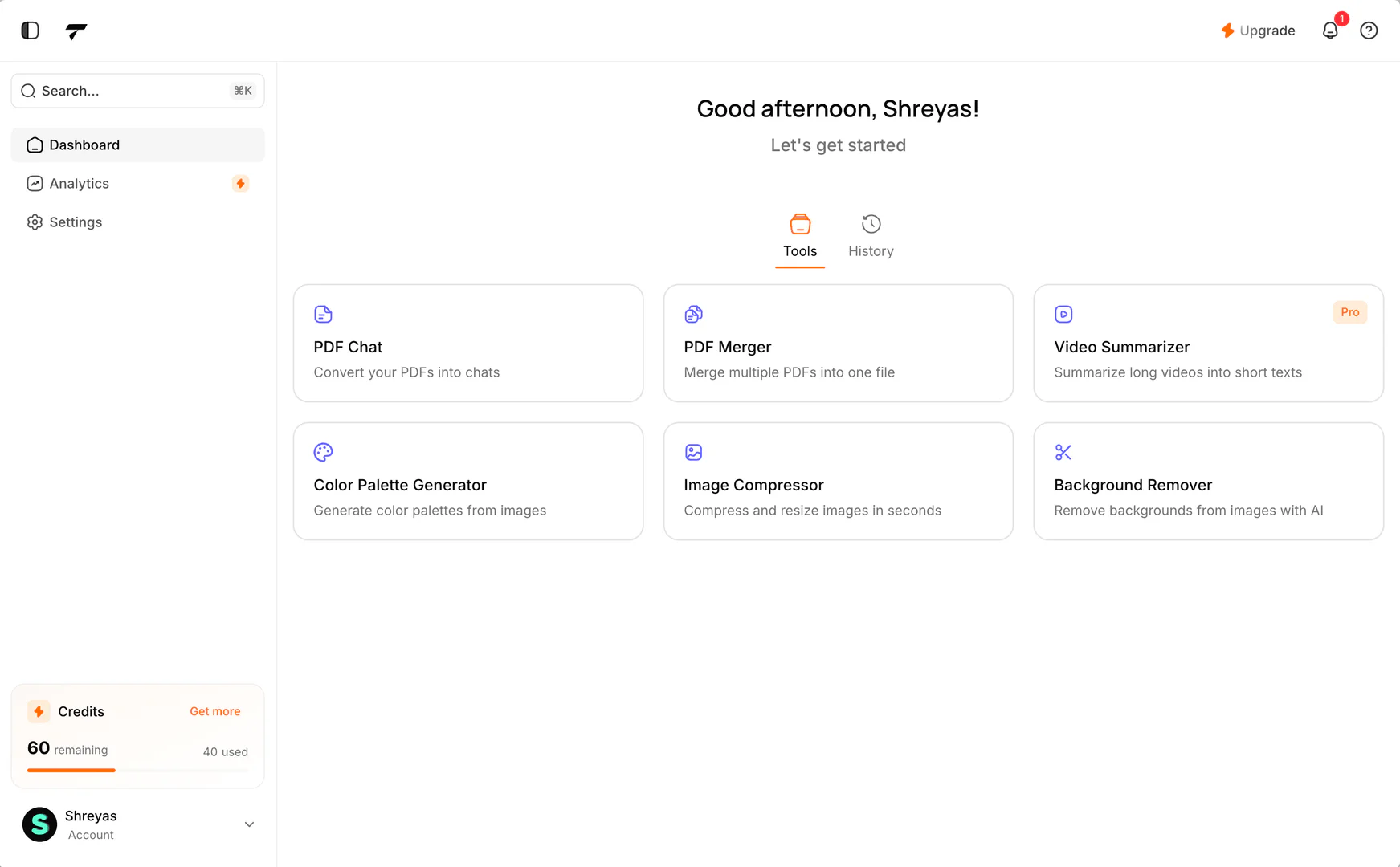Click the credits usage progress bar
Screen dimensions: 1400x867
pos(137,771)
